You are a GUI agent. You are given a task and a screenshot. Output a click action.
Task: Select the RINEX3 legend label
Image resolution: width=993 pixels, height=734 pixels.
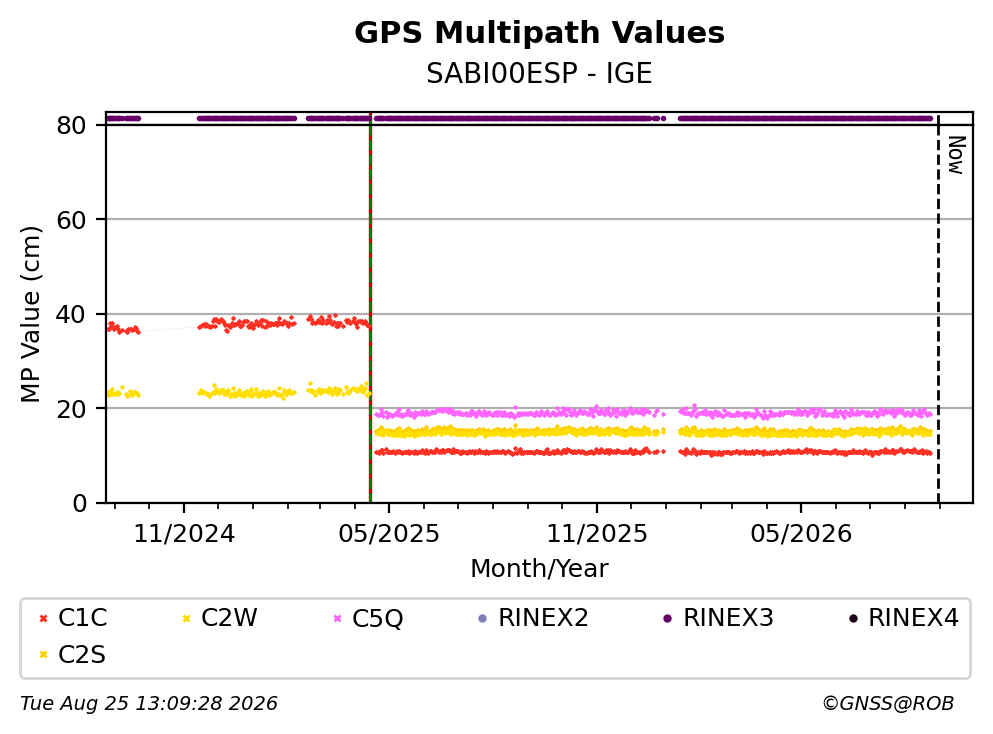point(728,617)
